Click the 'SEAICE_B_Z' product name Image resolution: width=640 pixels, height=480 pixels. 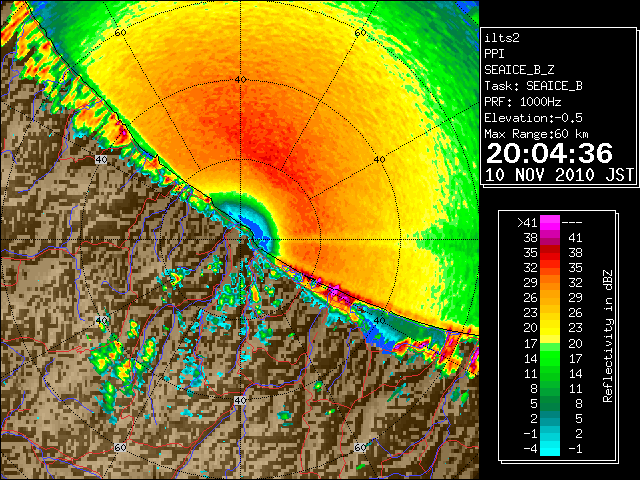(519, 70)
